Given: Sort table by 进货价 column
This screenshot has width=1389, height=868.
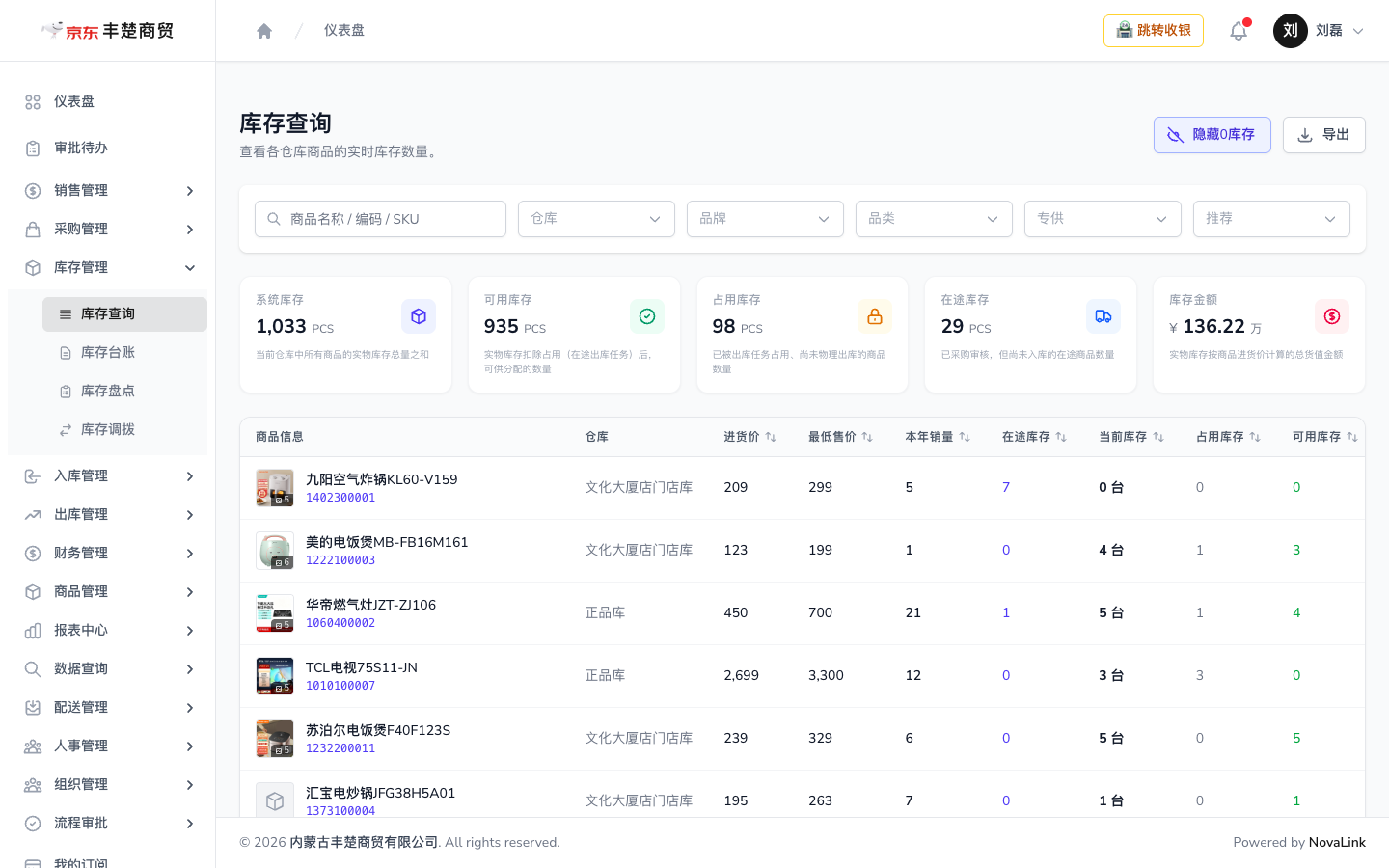Looking at the screenshot, I should tap(750, 437).
